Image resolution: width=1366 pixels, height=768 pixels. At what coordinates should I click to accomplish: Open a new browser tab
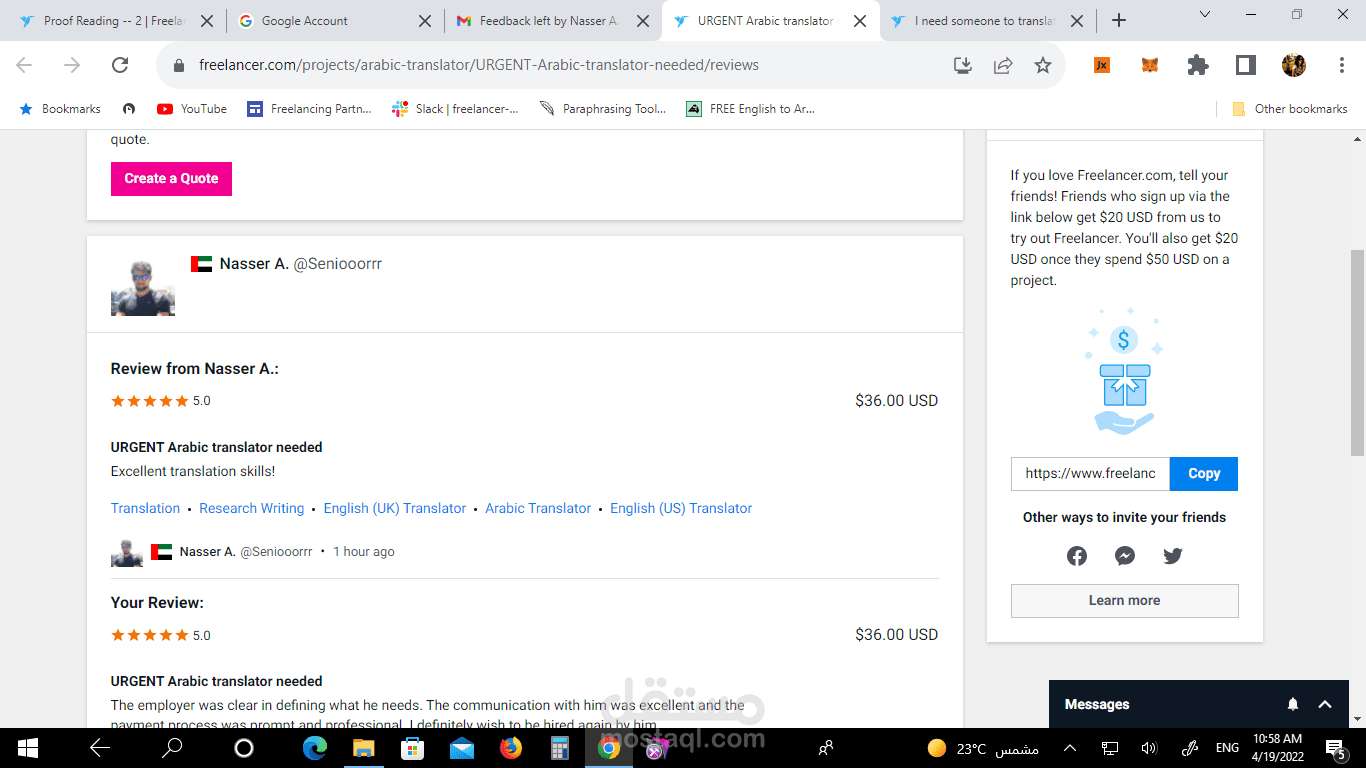(x=1119, y=20)
